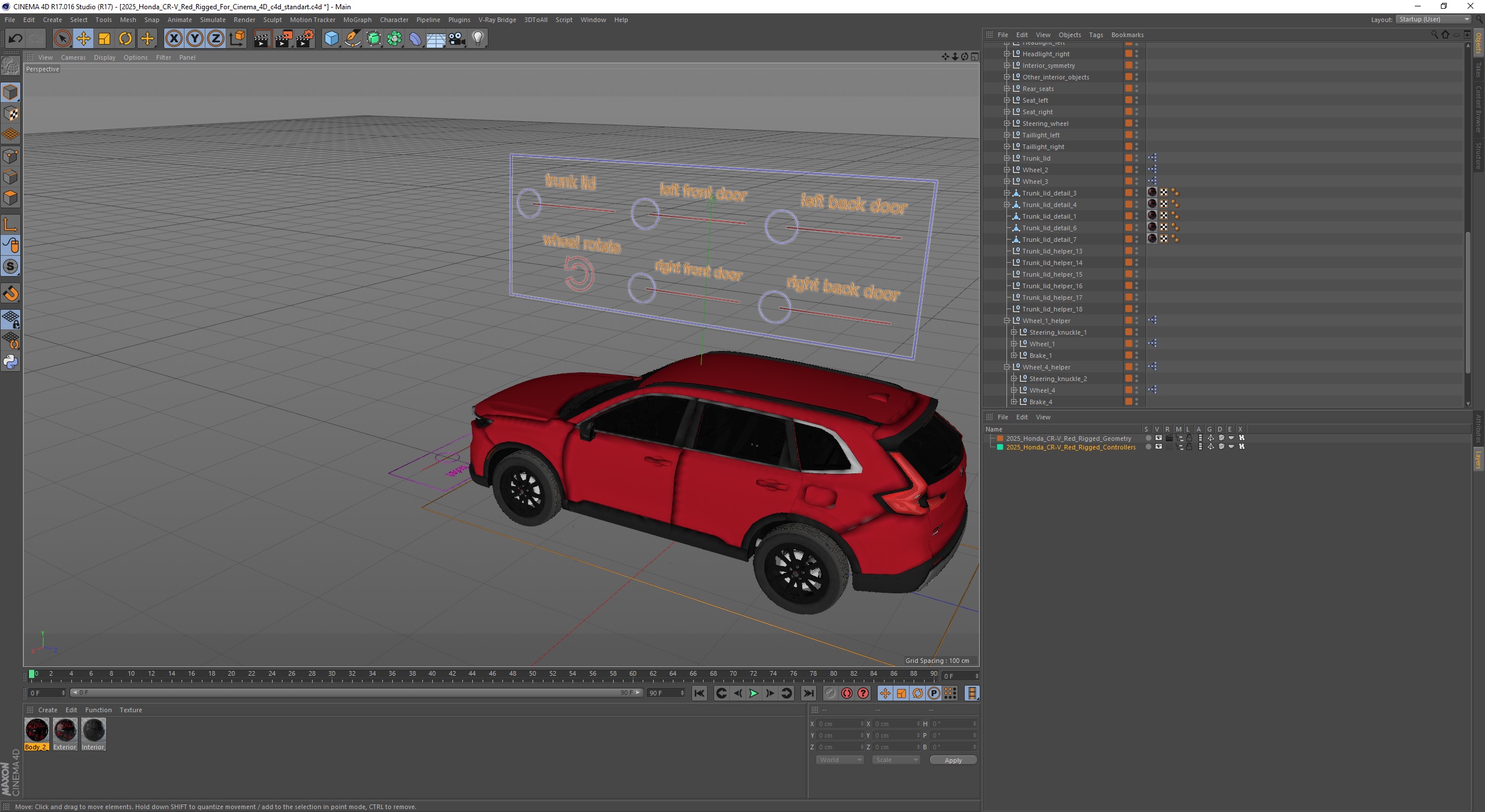Click the Python script icon
Image resolution: width=1485 pixels, height=812 pixels.
click(x=10, y=362)
